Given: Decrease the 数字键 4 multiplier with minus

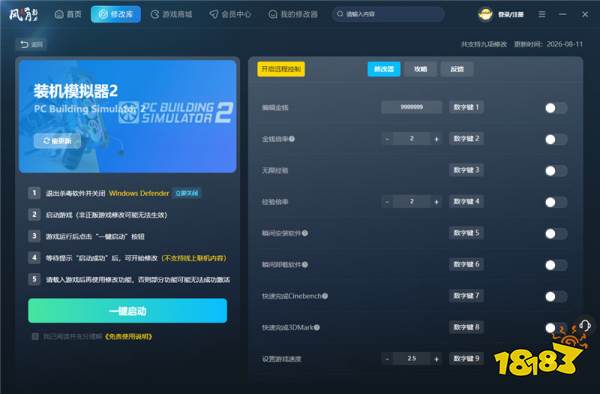Looking at the screenshot, I should tap(387, 202).
